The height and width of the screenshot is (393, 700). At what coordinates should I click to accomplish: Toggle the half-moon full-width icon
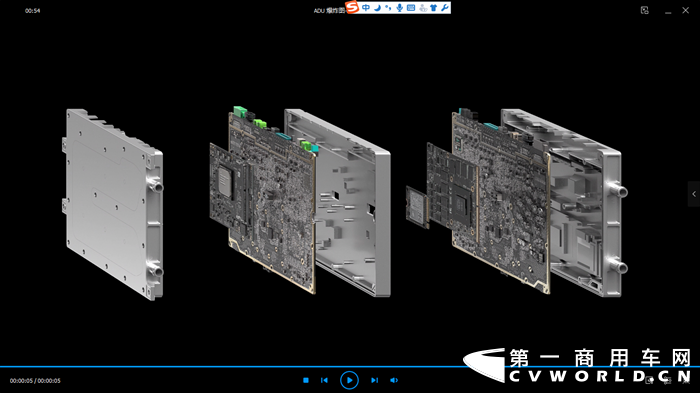pyautogui.click(x=378, y=8)
